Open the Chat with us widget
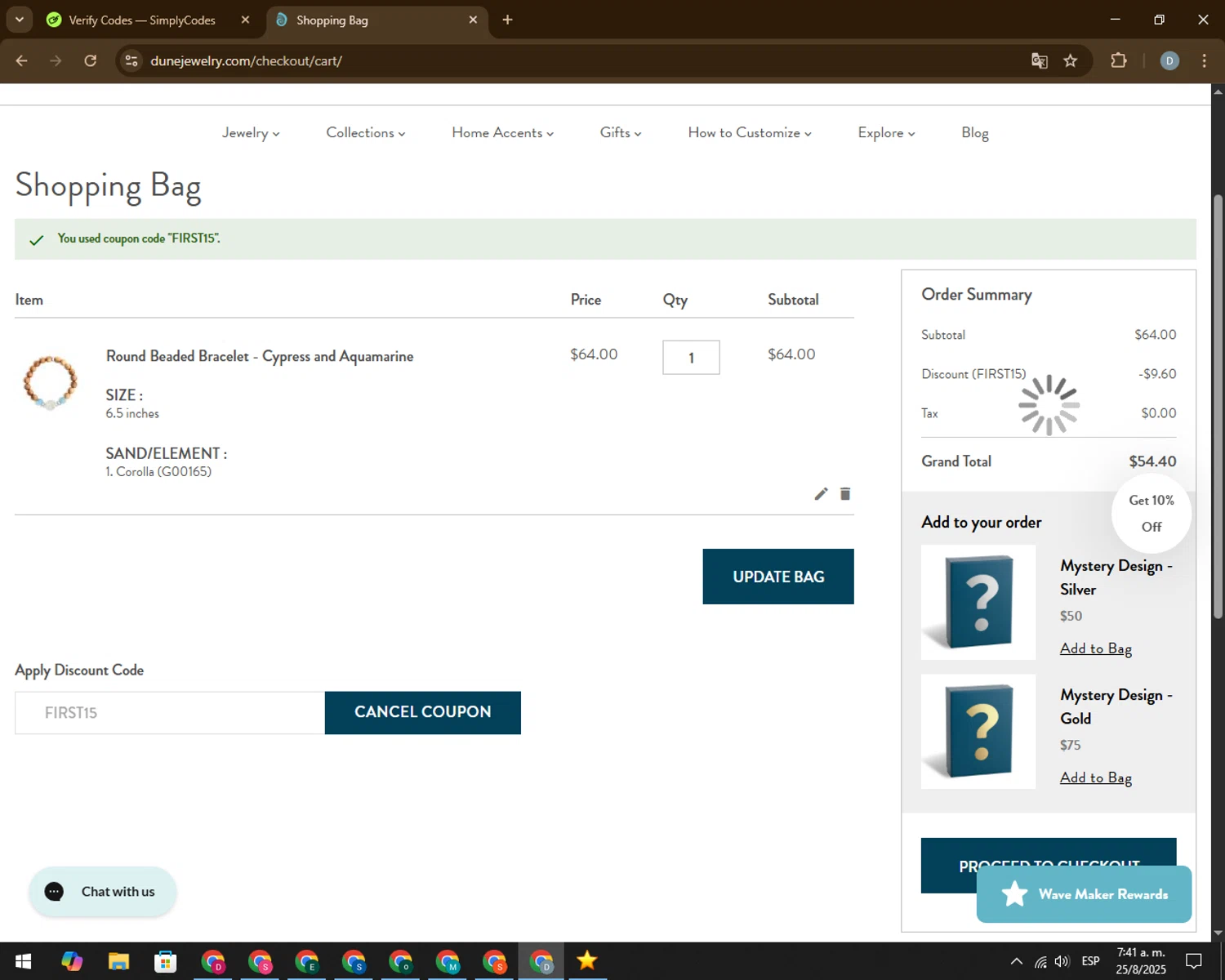This screenshot has width=1225, height=980. [x=103, y=892]
